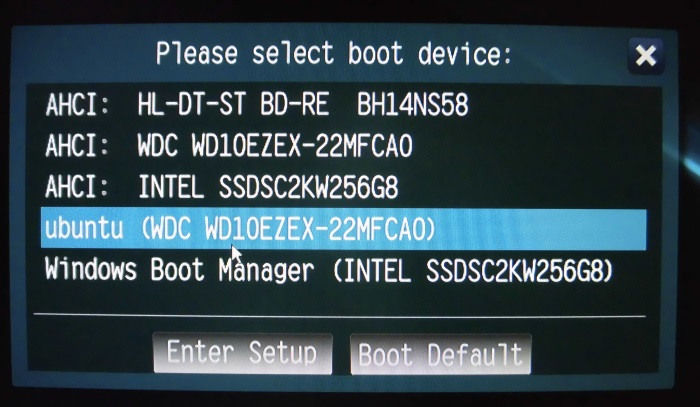The height and width of the screenshot is (407, 700).
Task: Click the "Please select boot device:" title
Action: coord(334,54)
